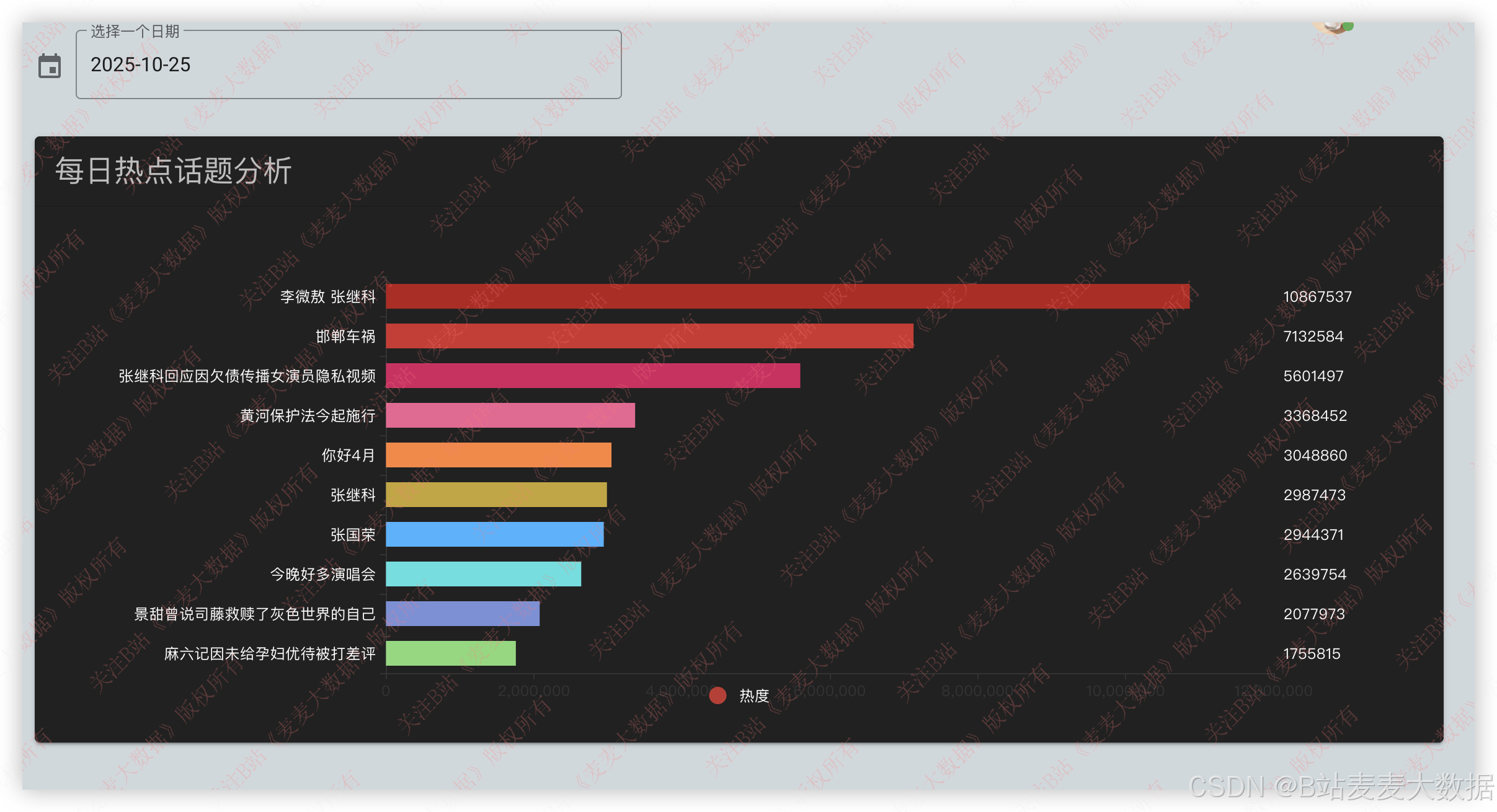Click the pink 黄河保护法今起施行 bar
The width and height of the screenshot is (1497, 812).
[510, 415]
